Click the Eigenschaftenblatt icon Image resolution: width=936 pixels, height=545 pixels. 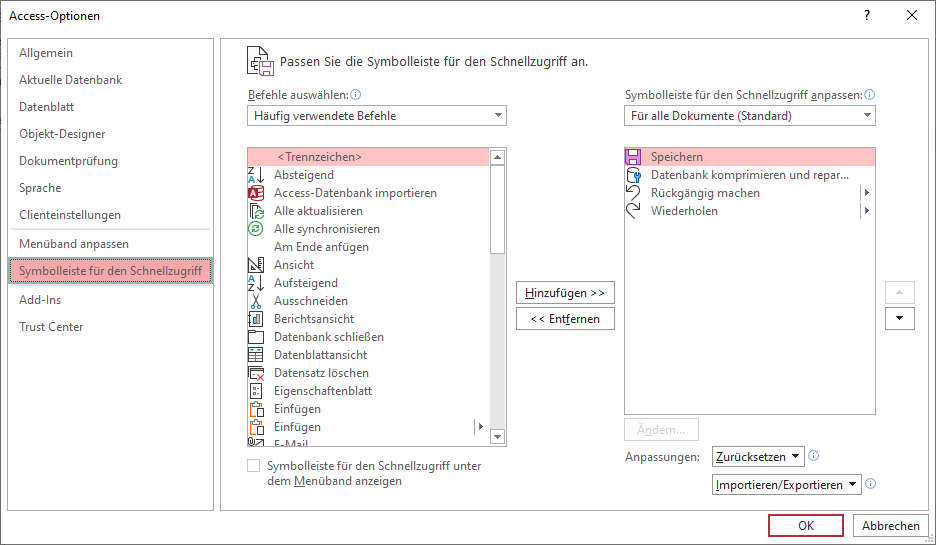point(255,390)
